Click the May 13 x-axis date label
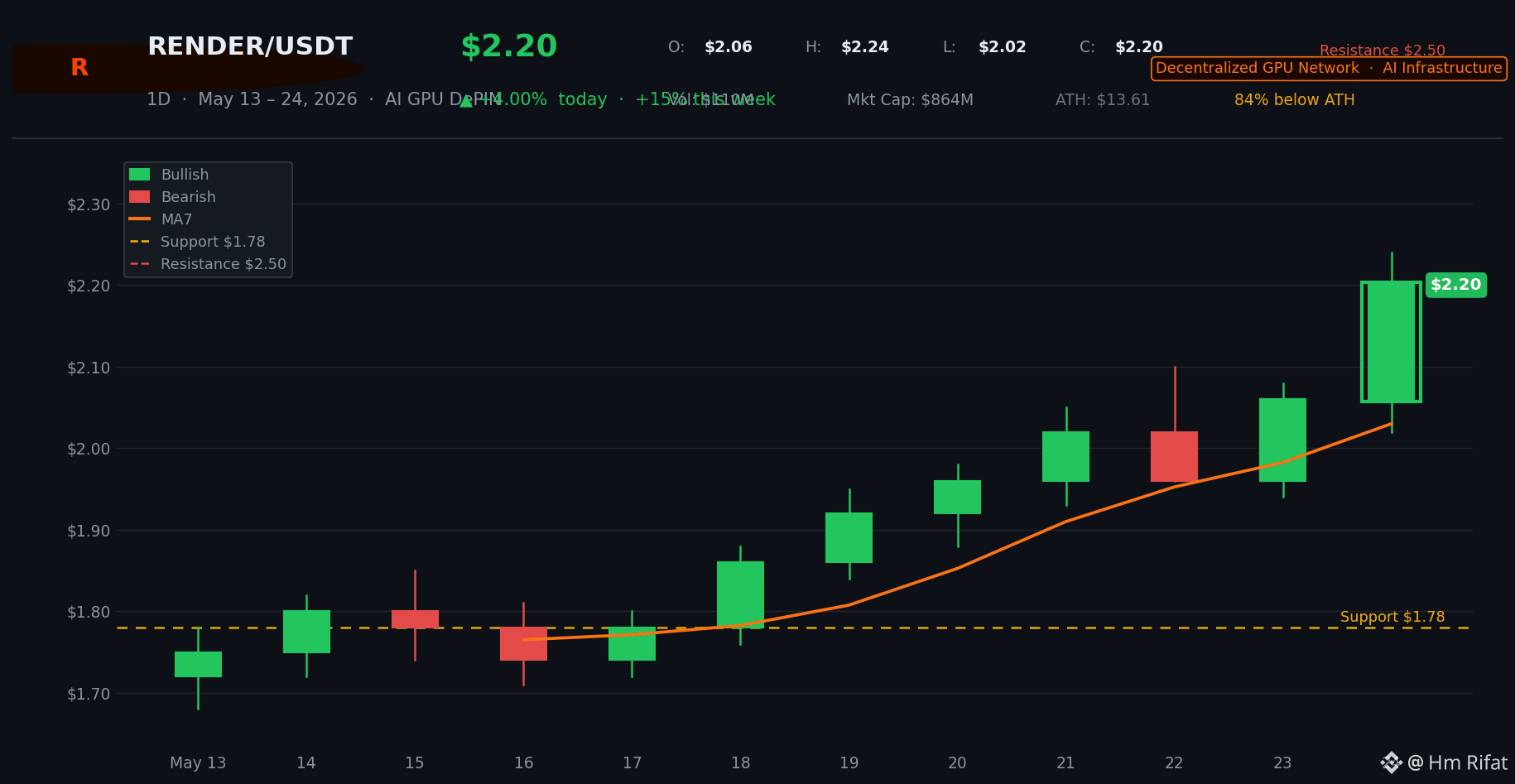The image size is (1515, 784). pyautogui.click(x=198, y=762)
